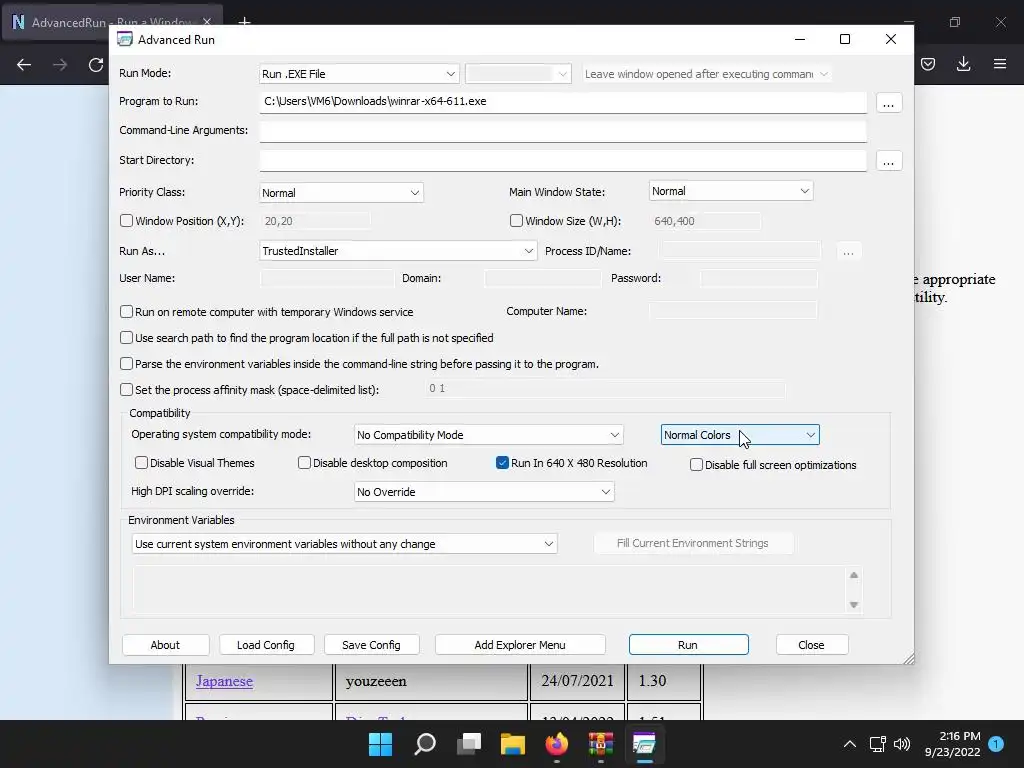Switch to Firefox on the taskbar
Viewport: 1024px width, 768px height.
click(x=556, y=744)
